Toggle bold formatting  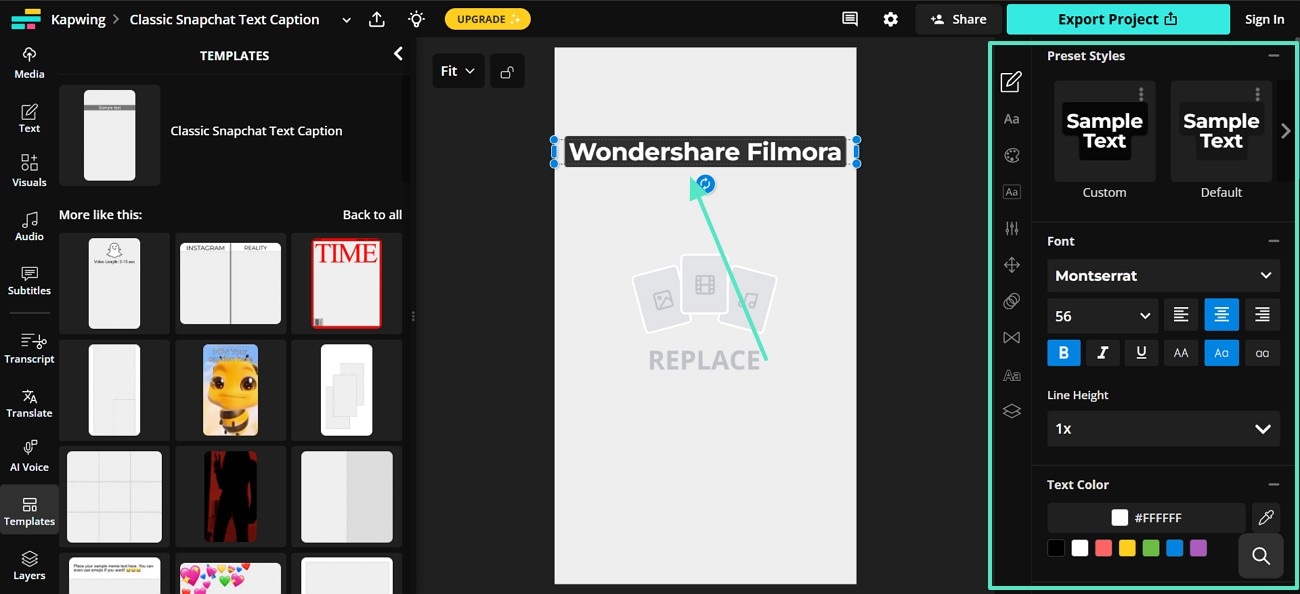[x=1063, y=352]
